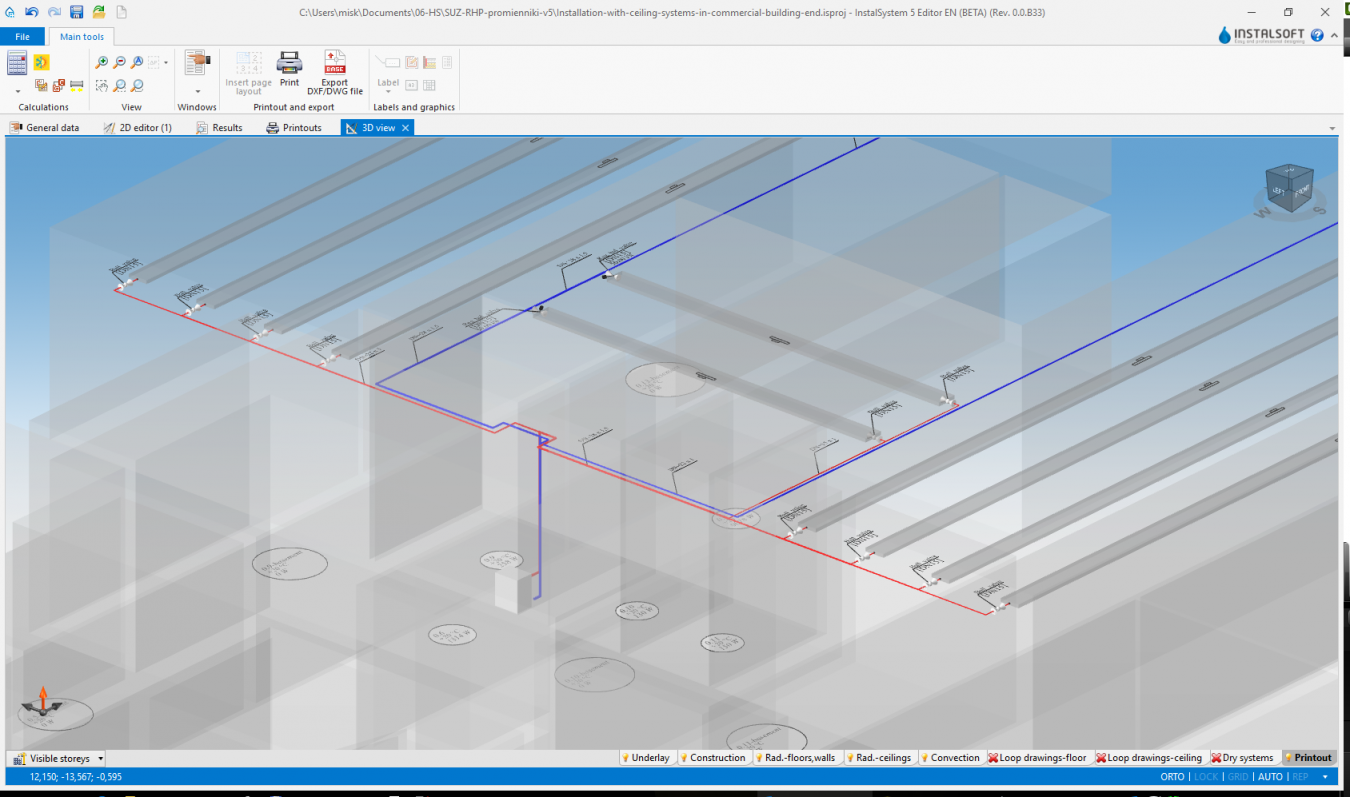Toggle the Dry systems layer on
This screenshot has width=1350, height=797.
[1242, 757]
